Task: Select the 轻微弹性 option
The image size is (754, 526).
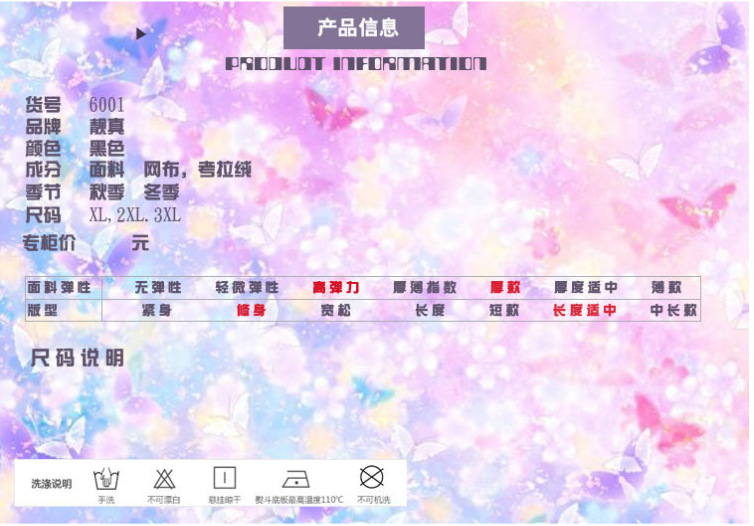Action: (x=247, y=288)
